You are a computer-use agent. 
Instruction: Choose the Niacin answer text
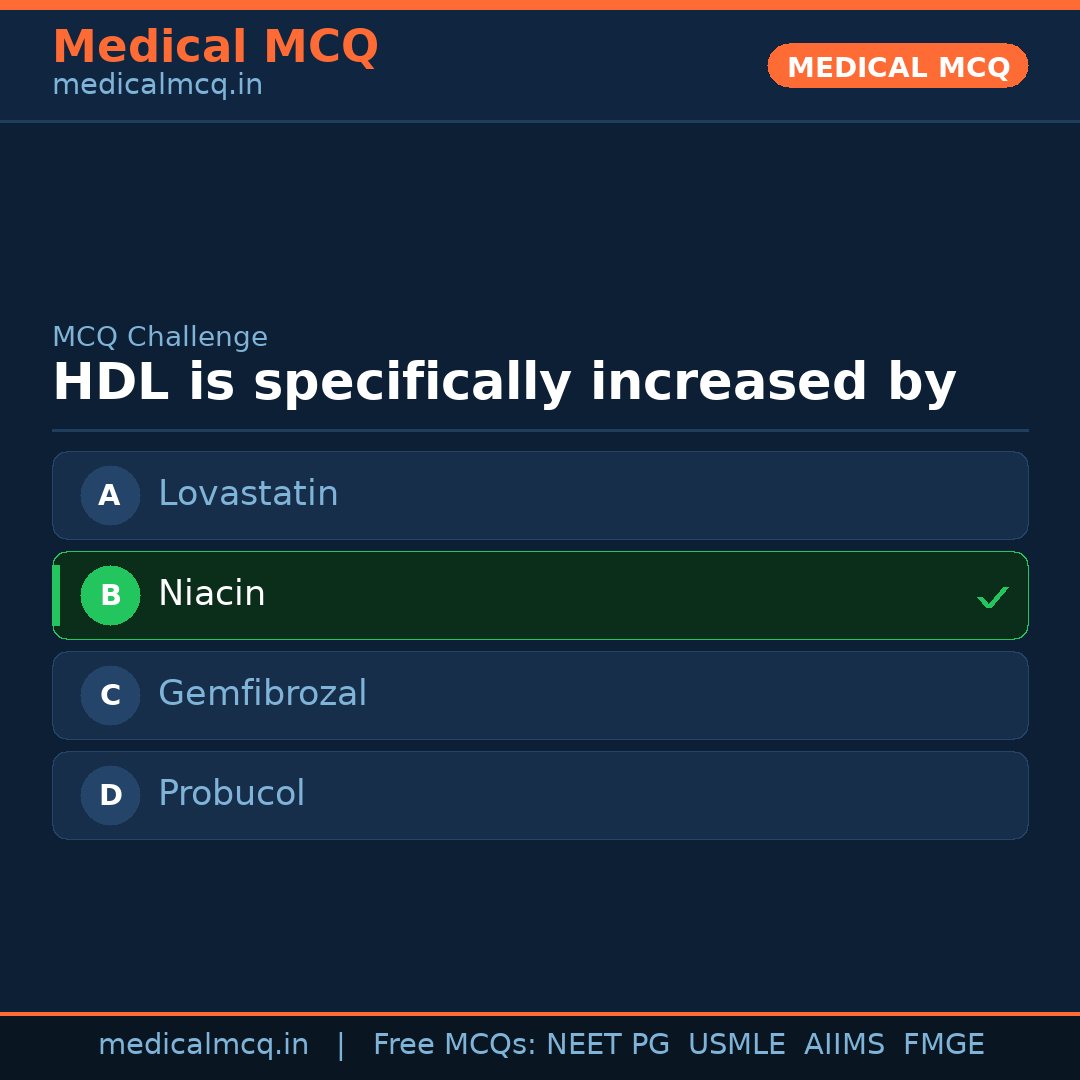[x=212, y=594]
